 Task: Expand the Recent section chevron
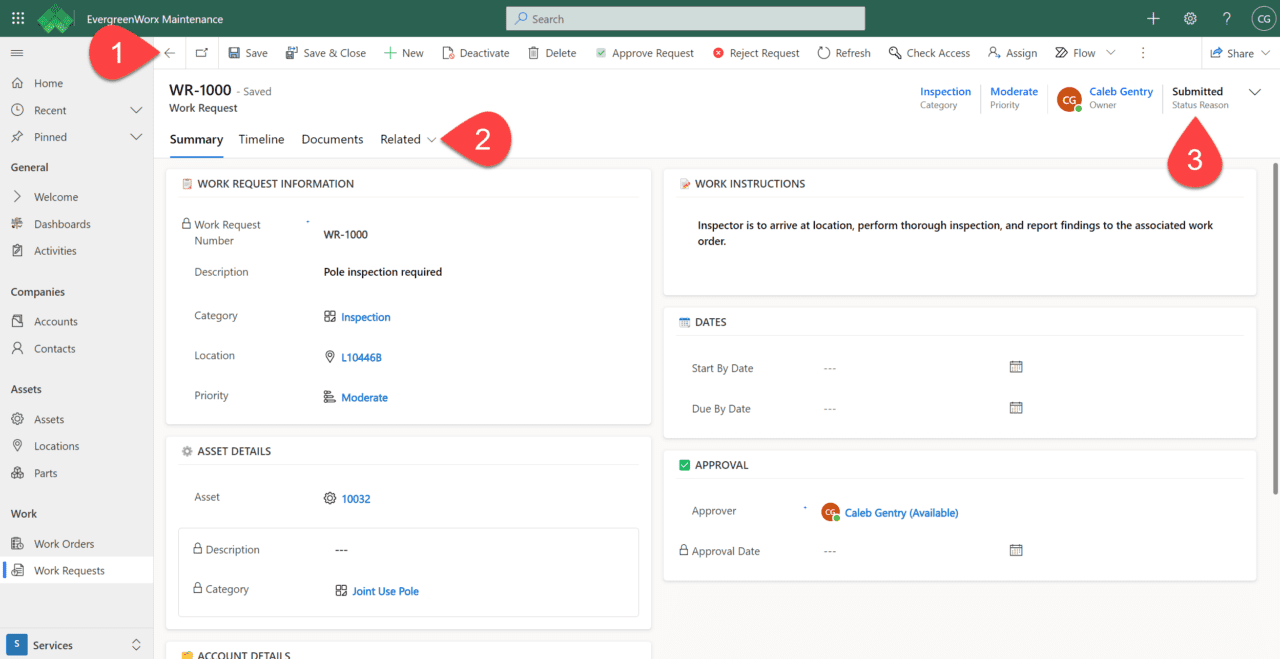[137, 110]
